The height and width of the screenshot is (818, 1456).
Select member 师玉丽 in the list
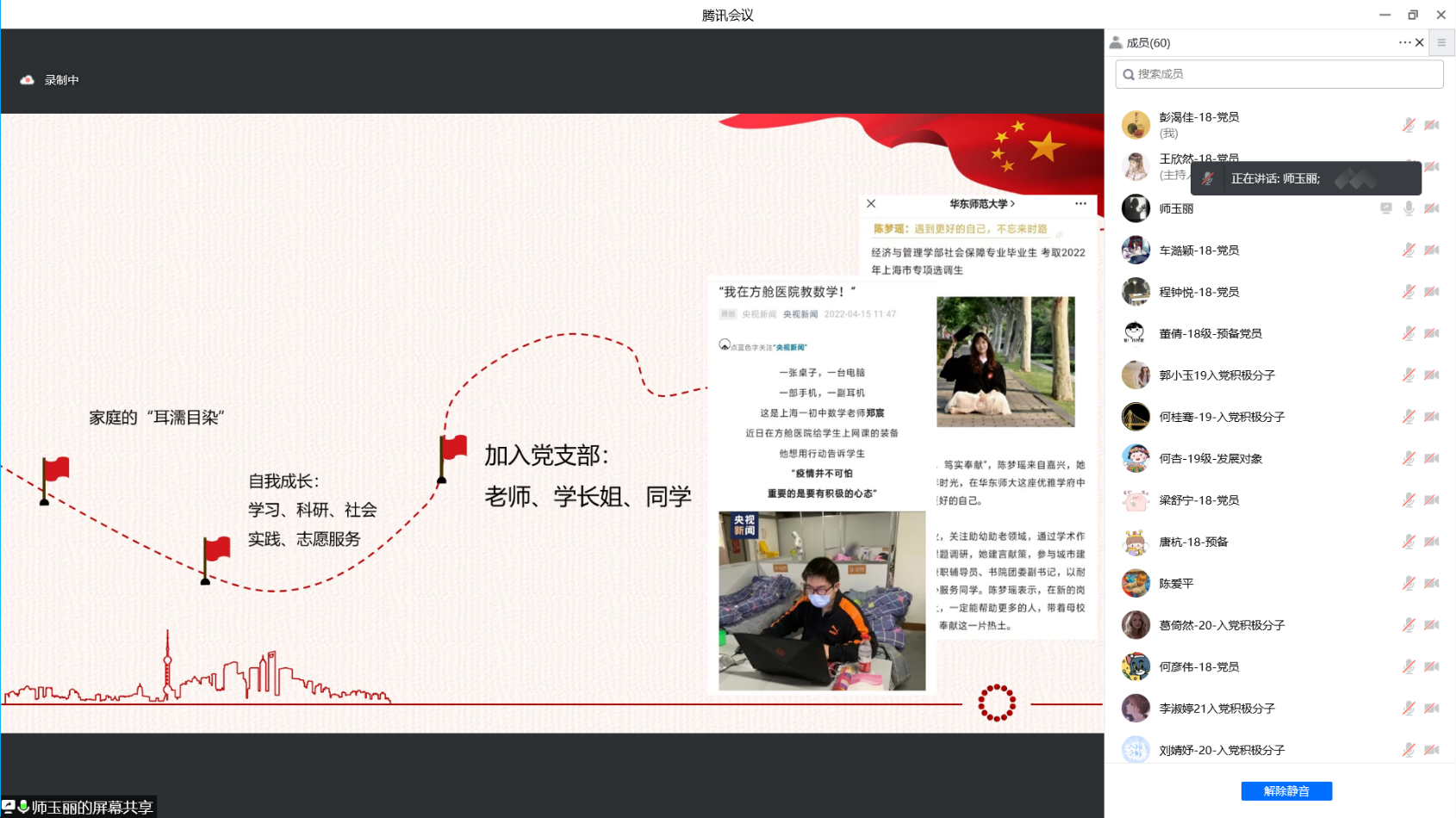tap(1279, 208)
